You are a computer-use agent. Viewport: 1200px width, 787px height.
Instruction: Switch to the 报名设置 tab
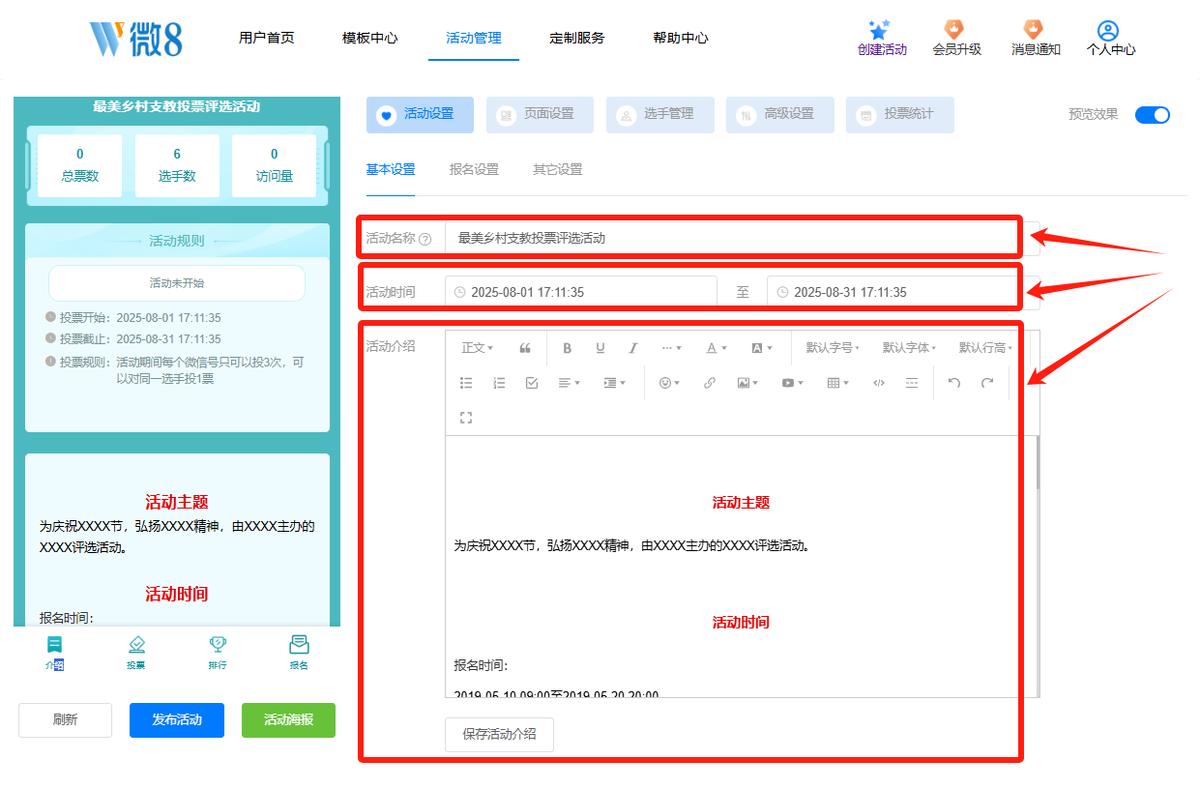[x=474, y=170]
